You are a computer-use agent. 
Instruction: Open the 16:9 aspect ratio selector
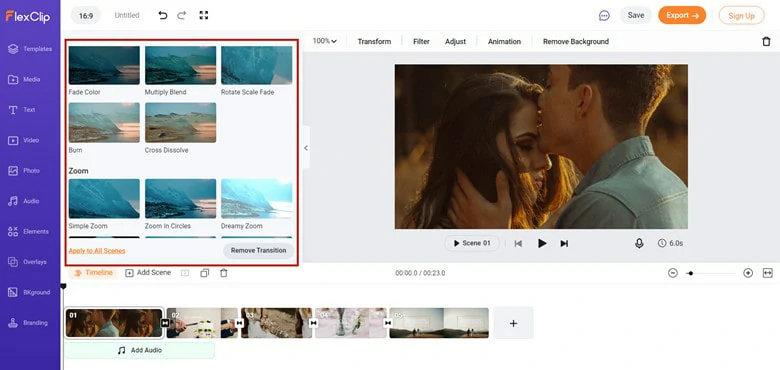(x=86, y=15)
